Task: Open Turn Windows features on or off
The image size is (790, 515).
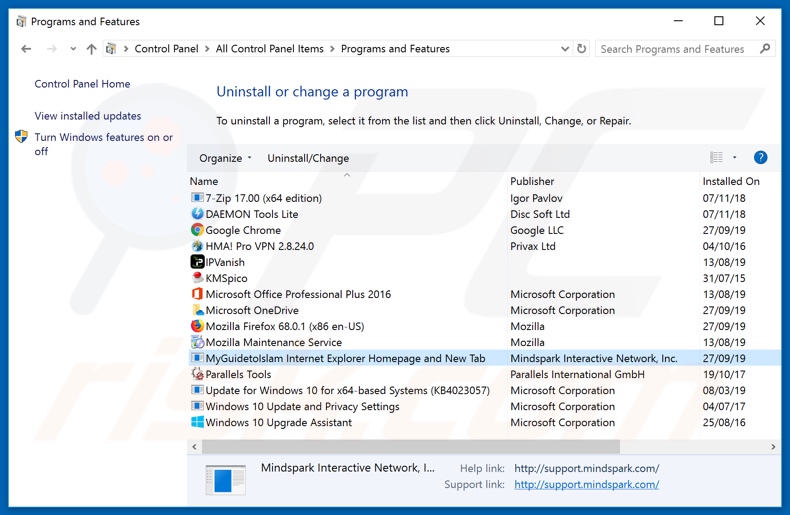Action: tap(103, 144)
